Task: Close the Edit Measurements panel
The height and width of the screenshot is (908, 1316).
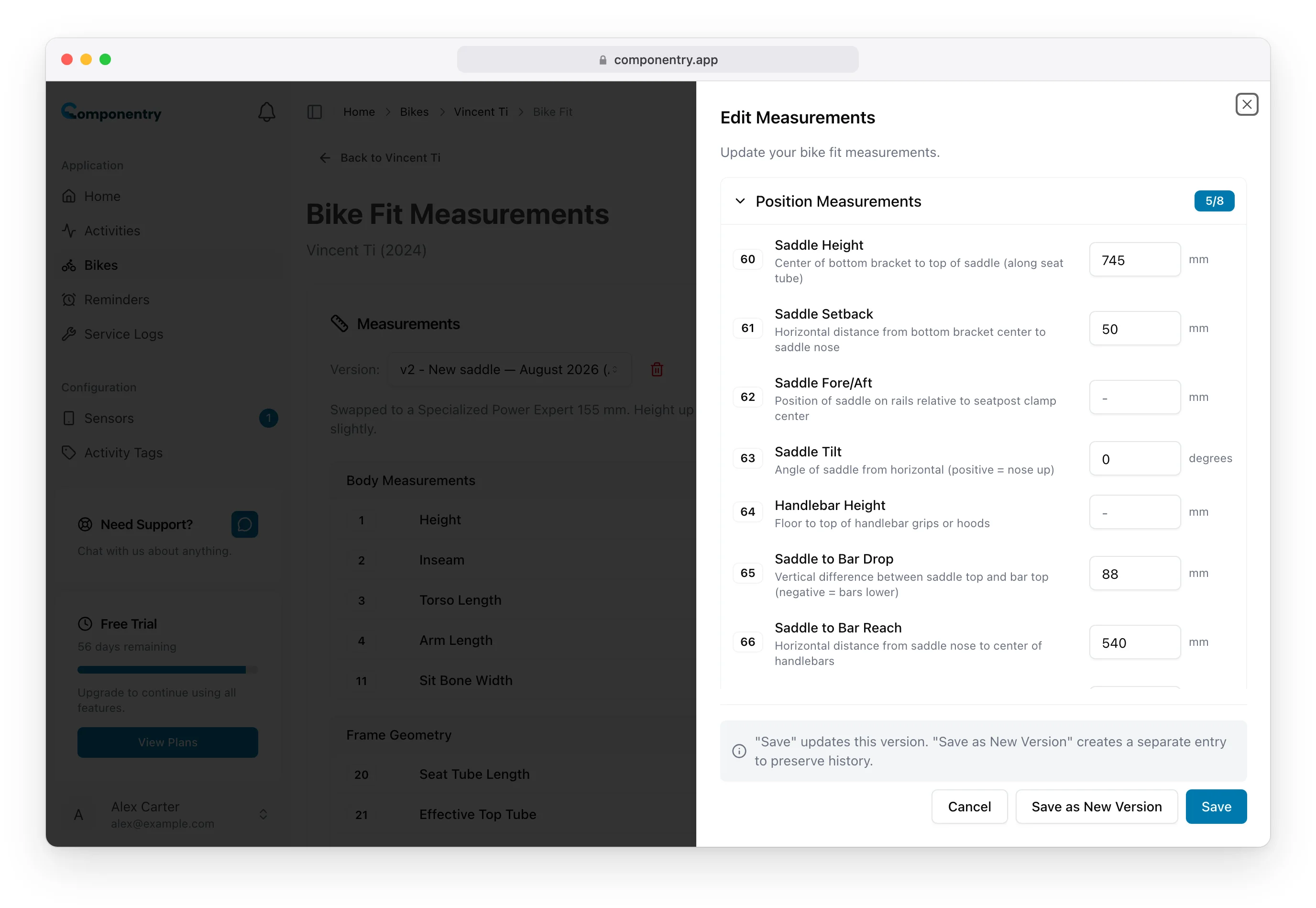Action: 1246,104
